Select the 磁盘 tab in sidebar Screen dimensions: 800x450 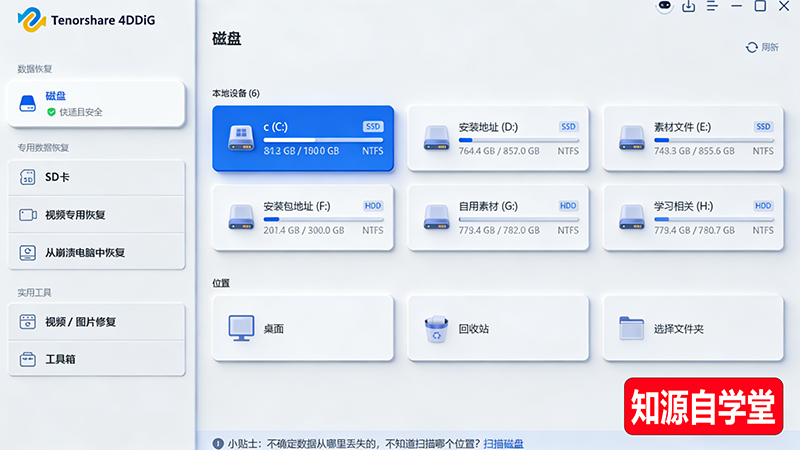[96, 102]
